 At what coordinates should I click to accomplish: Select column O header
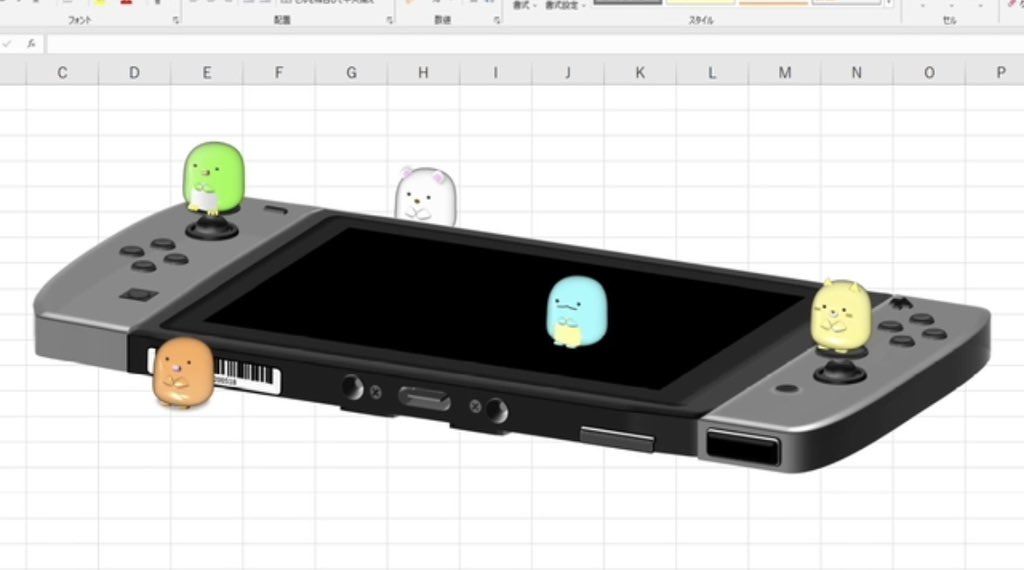click(x=929, y=72)
